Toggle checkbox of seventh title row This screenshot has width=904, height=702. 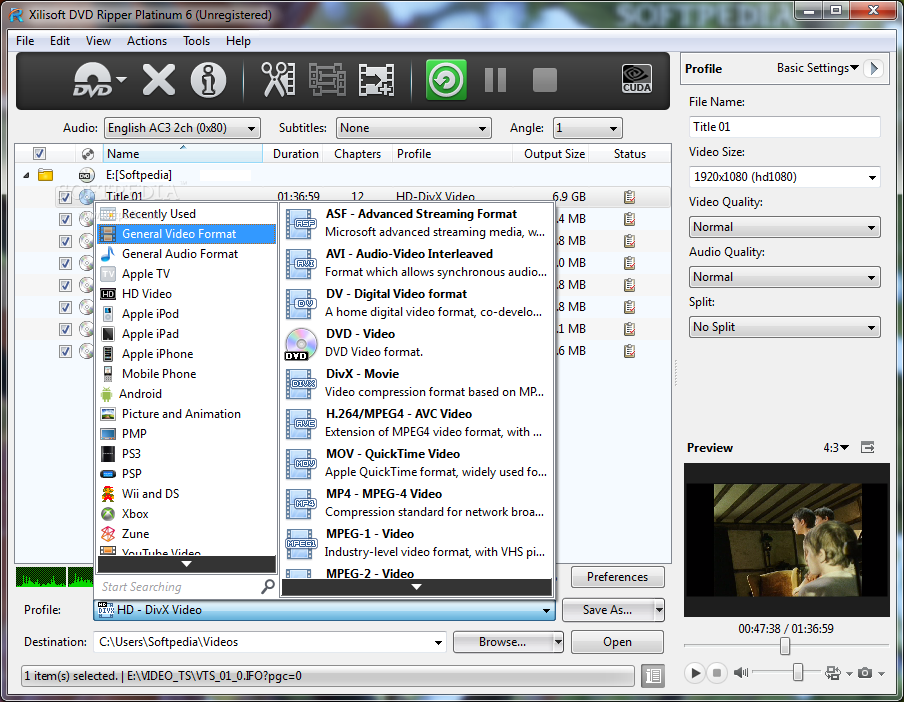[x=65, y=329]
